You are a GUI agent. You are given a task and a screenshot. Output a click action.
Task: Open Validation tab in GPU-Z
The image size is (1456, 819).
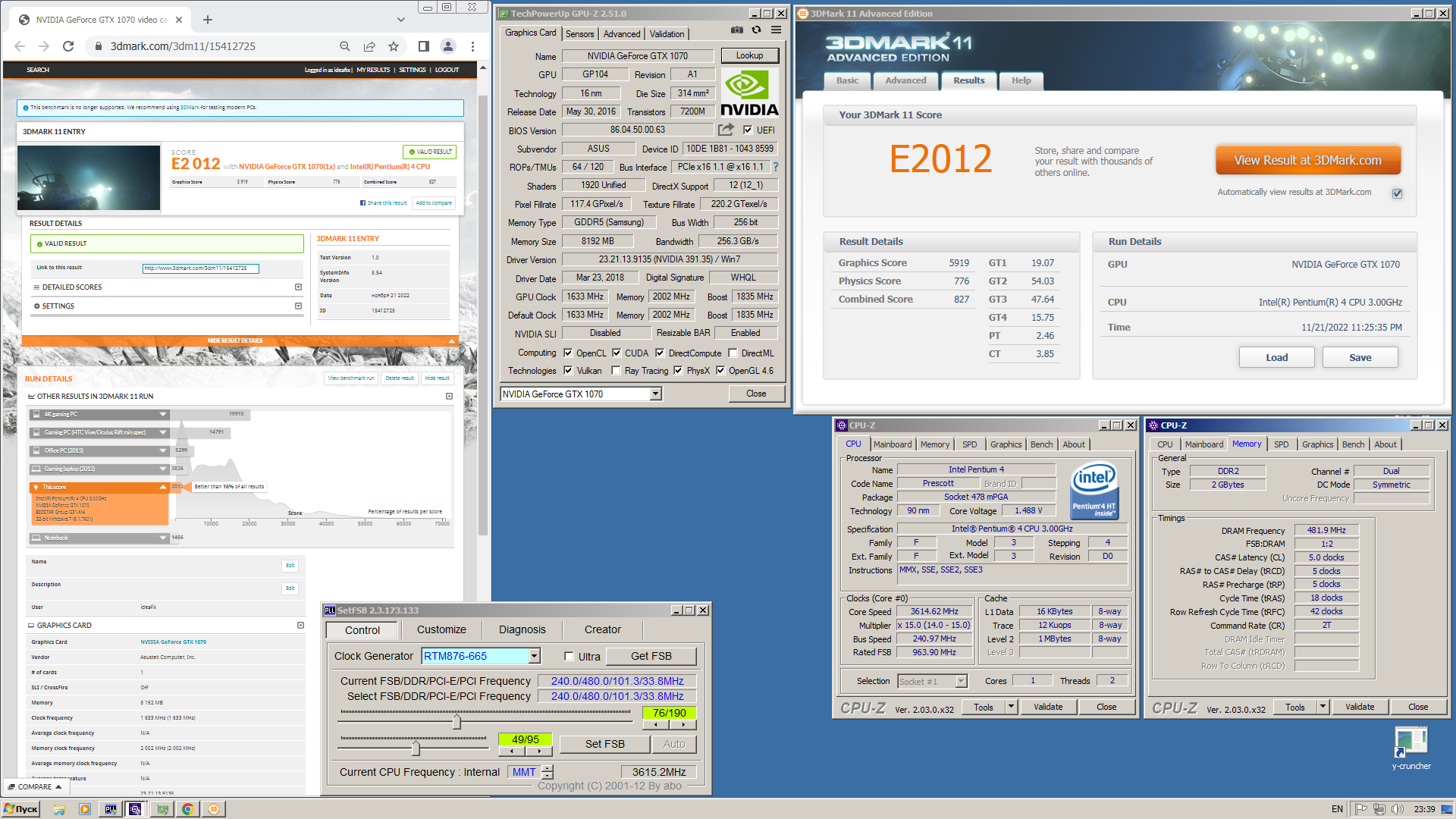point(667,33)
